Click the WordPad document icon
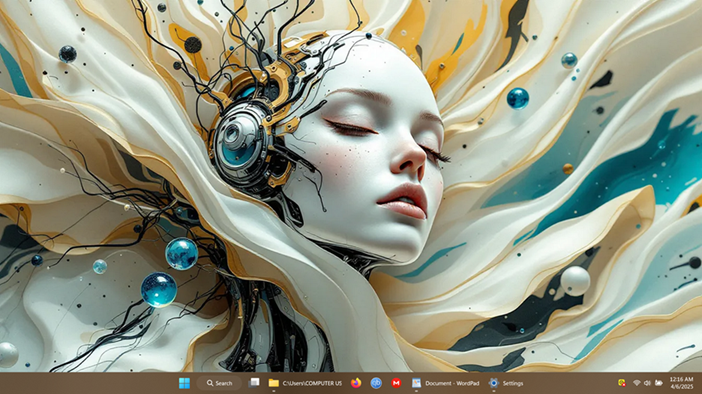Image resolution: width=702 pixels, height=394 pixels. [x=416, y=383]
